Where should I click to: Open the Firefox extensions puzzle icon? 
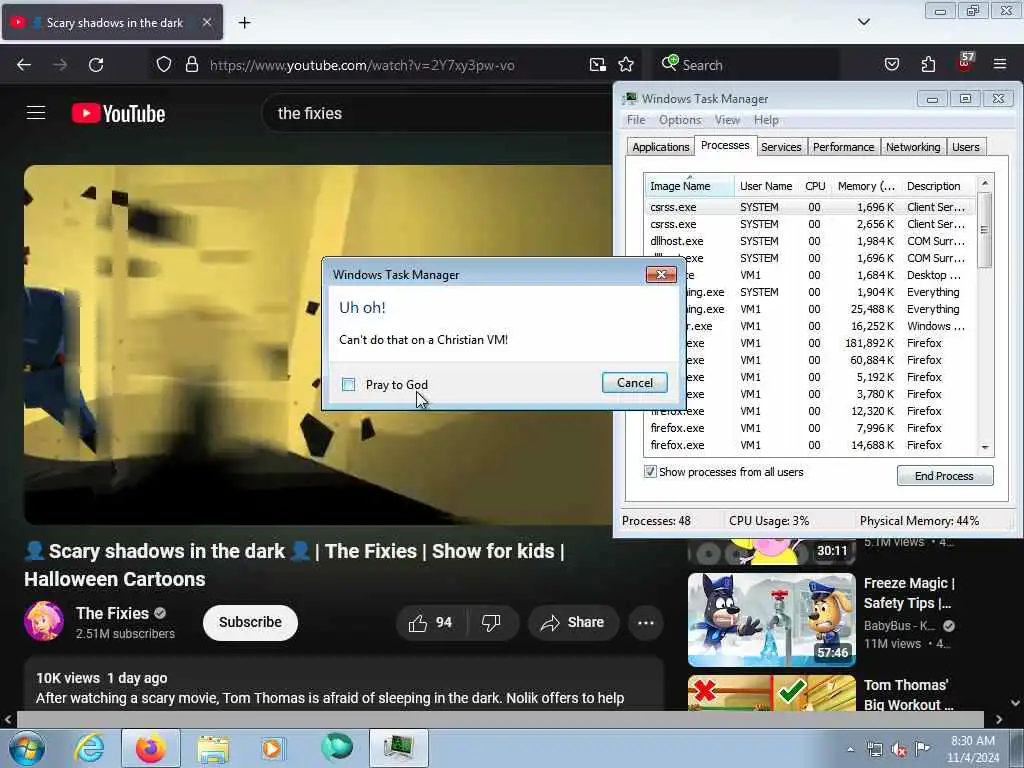click(x=928, y=65)
